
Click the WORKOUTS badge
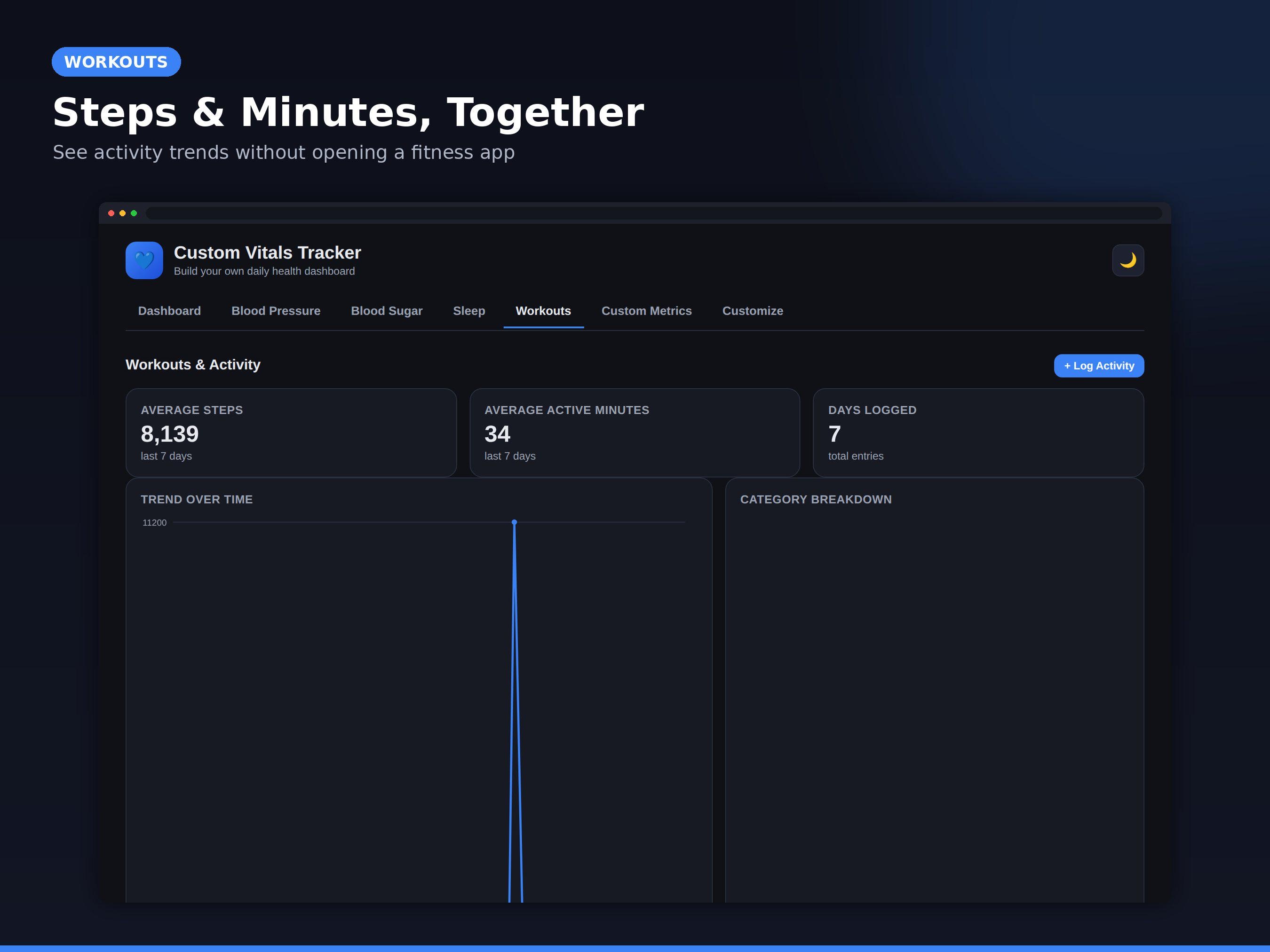point(116,62)
